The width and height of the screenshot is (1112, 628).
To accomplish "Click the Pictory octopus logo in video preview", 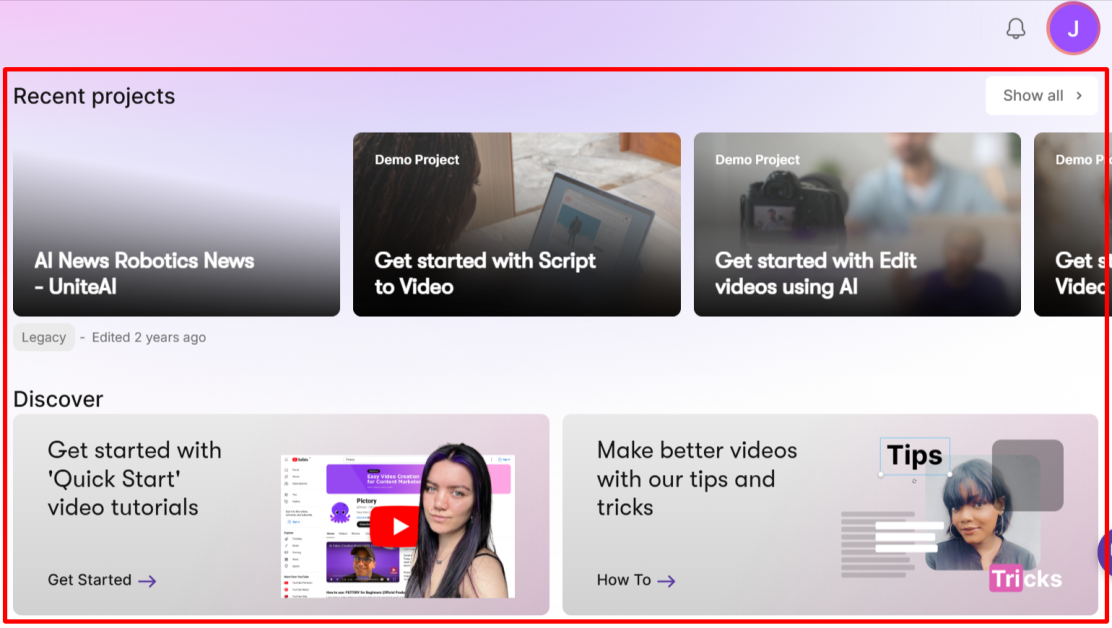I will [x=340, y=511].
